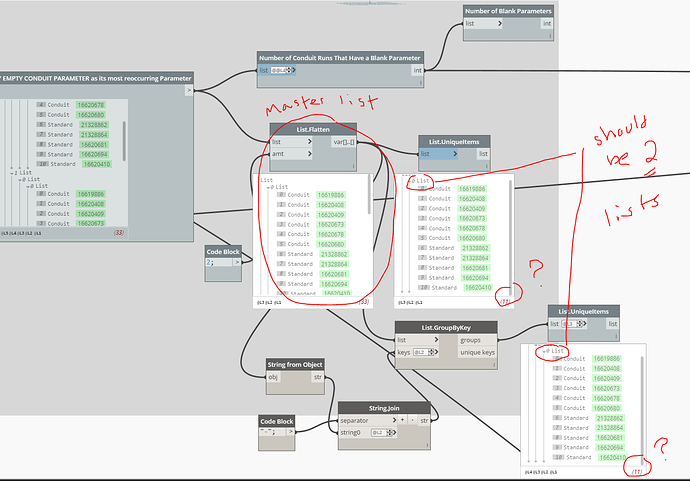Click element ID 16620694 in lower List.UniqueItems preview
This screenshot has width=690, height=481.
coord(609,448)
